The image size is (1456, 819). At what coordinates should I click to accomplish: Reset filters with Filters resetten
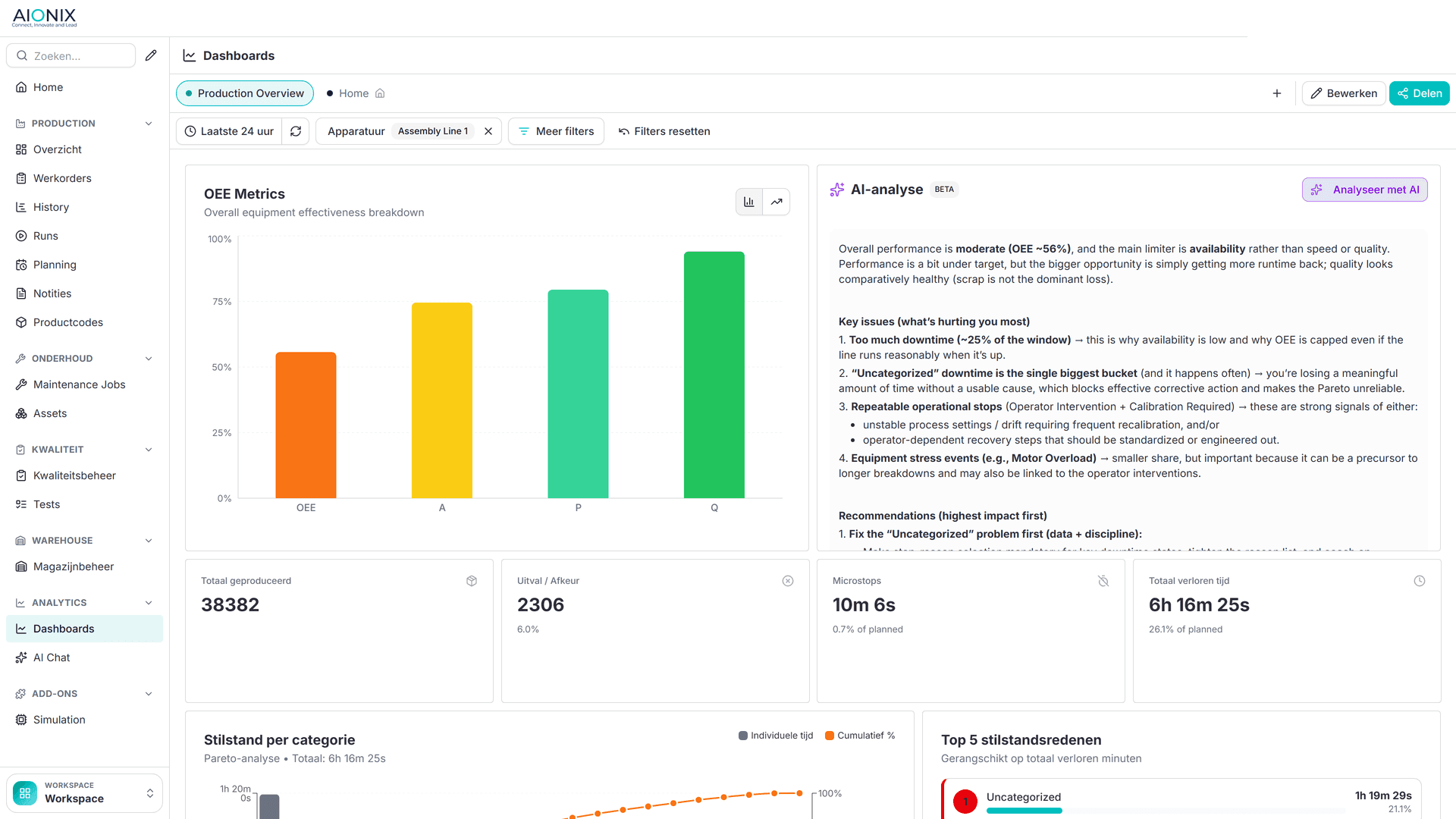(x=664, y=131)
